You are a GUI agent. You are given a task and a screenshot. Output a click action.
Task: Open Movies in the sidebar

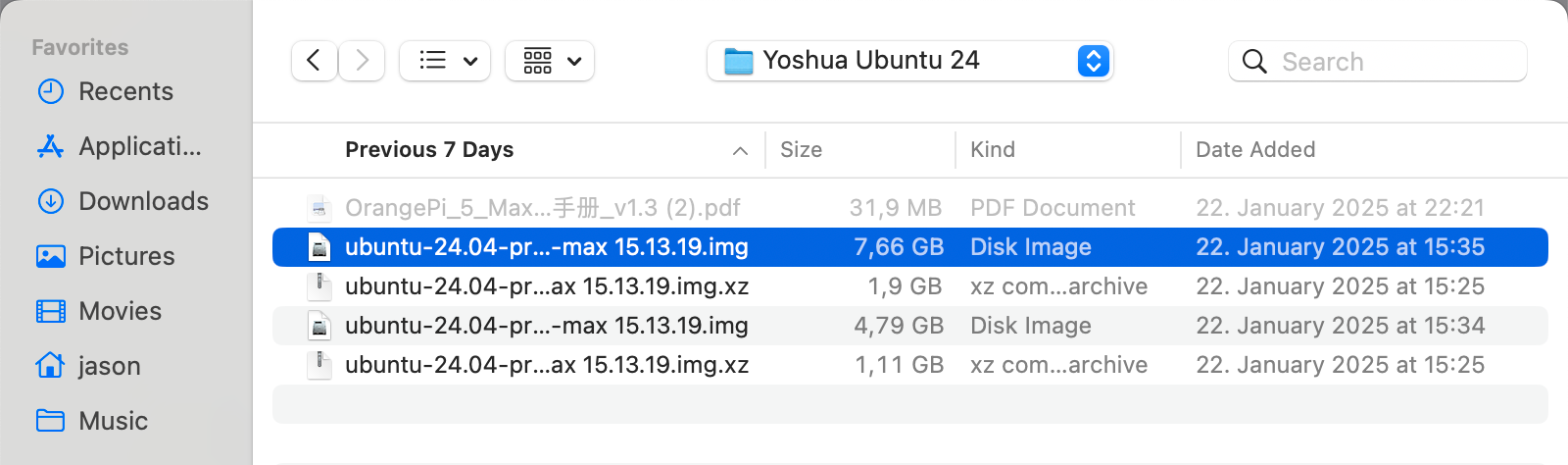(x=120, y=311)
